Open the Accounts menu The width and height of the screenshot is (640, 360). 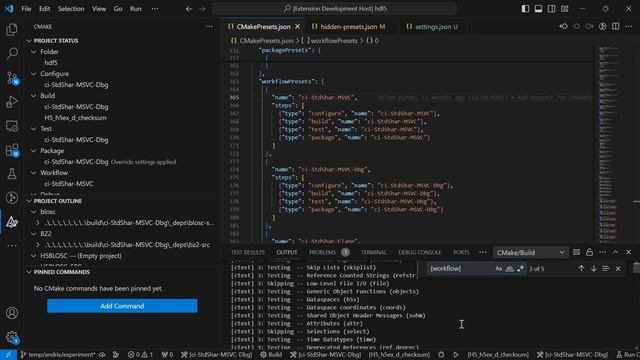click(x=12, y=313)
